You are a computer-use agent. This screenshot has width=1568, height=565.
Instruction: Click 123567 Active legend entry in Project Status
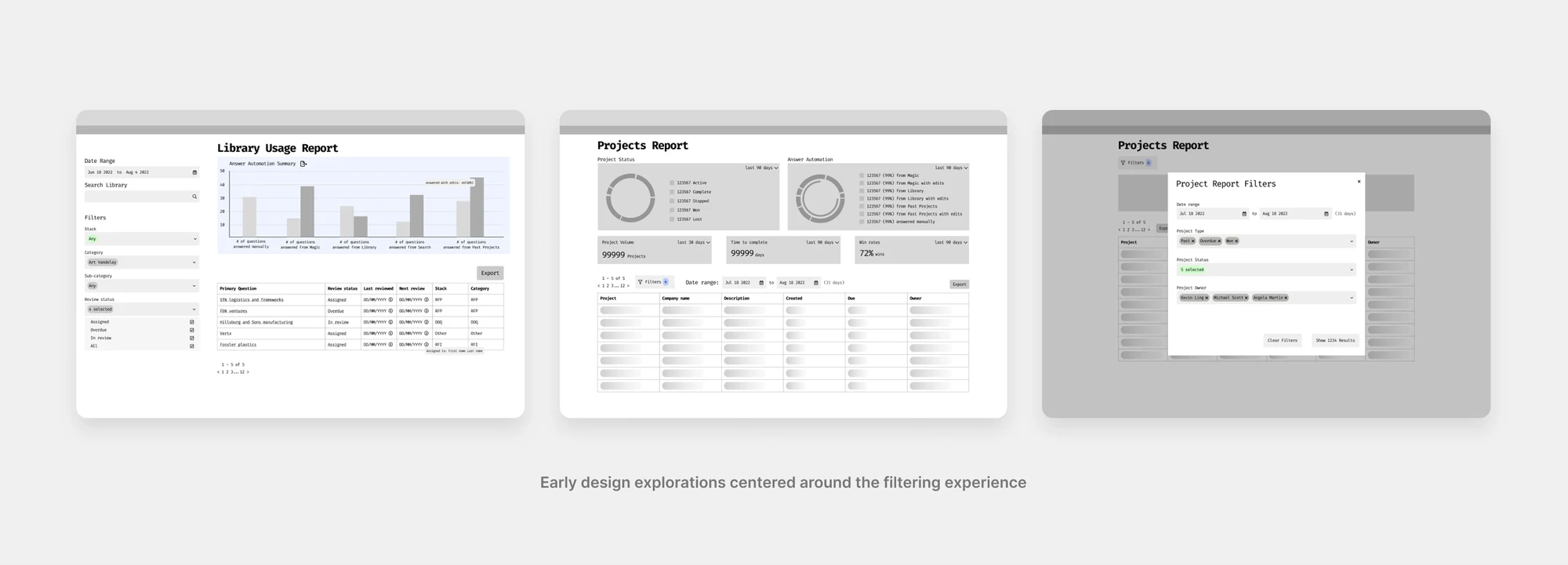688,183
